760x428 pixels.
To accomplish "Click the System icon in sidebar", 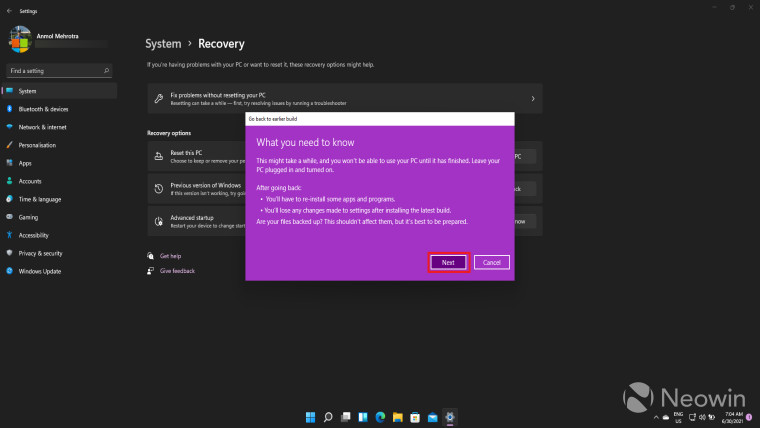I will [10, 91].
